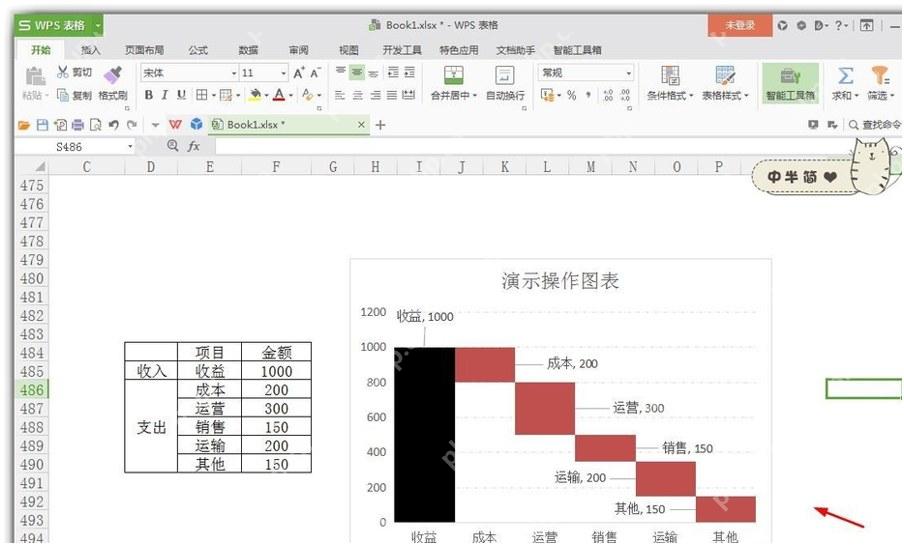Expand the Merge and Center dropdown arrow

[x=474, y=96]
